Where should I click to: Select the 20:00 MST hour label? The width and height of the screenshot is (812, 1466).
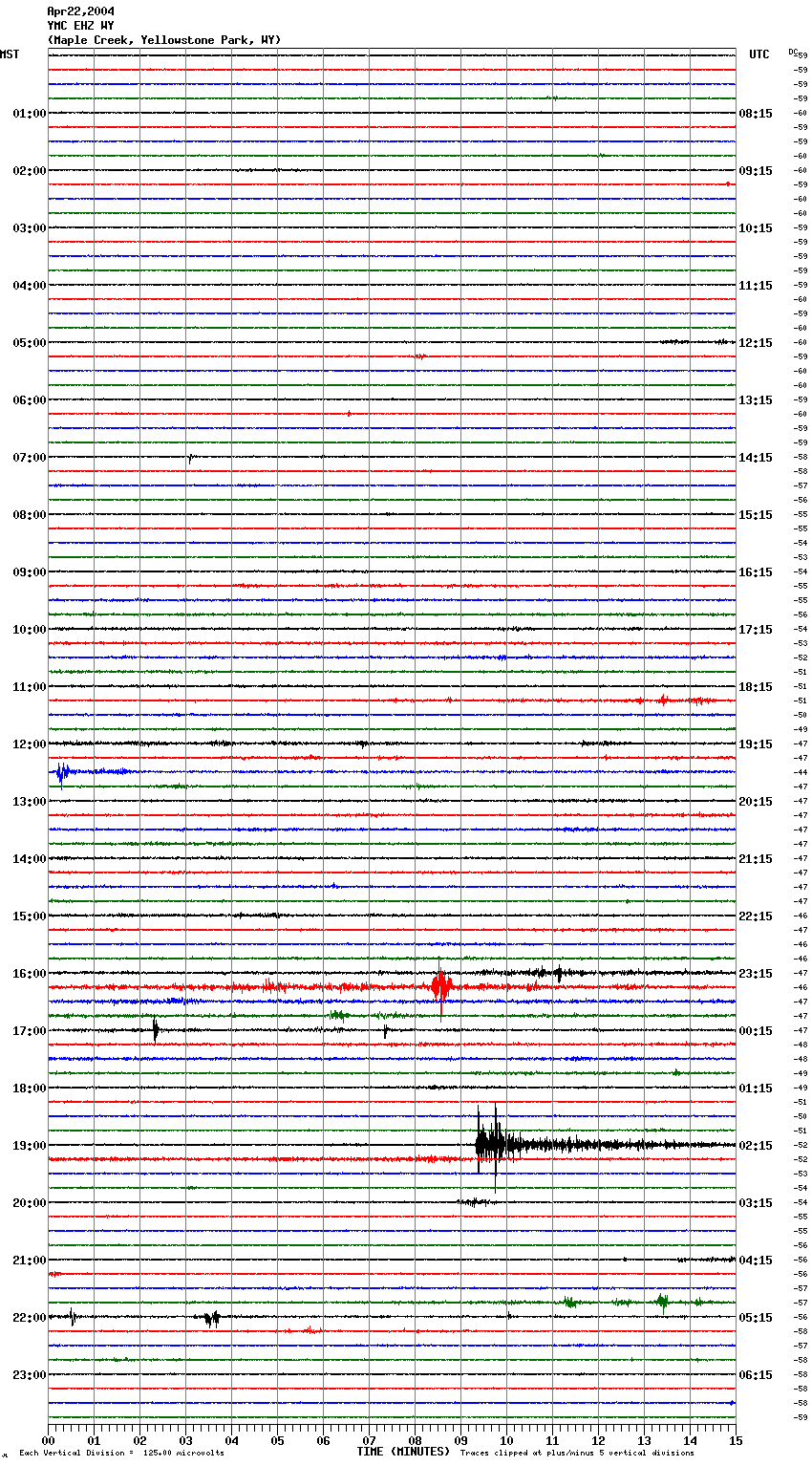click(x=30, y=1203)
